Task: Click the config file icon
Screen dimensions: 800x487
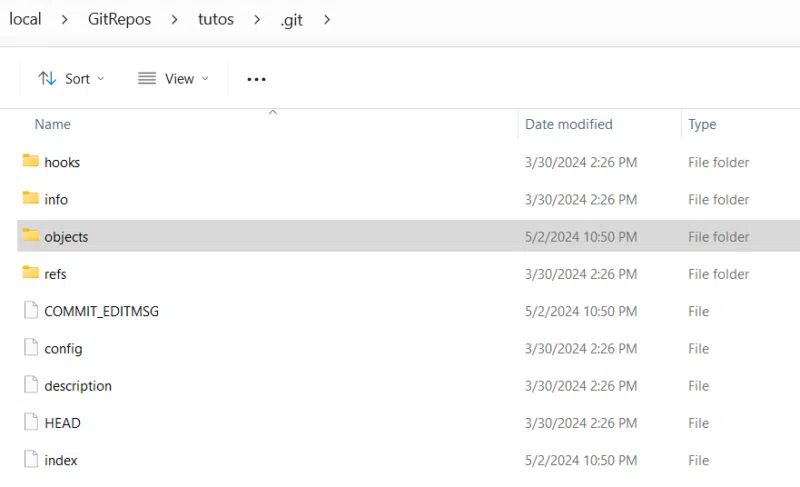Action: pos(30,348)
